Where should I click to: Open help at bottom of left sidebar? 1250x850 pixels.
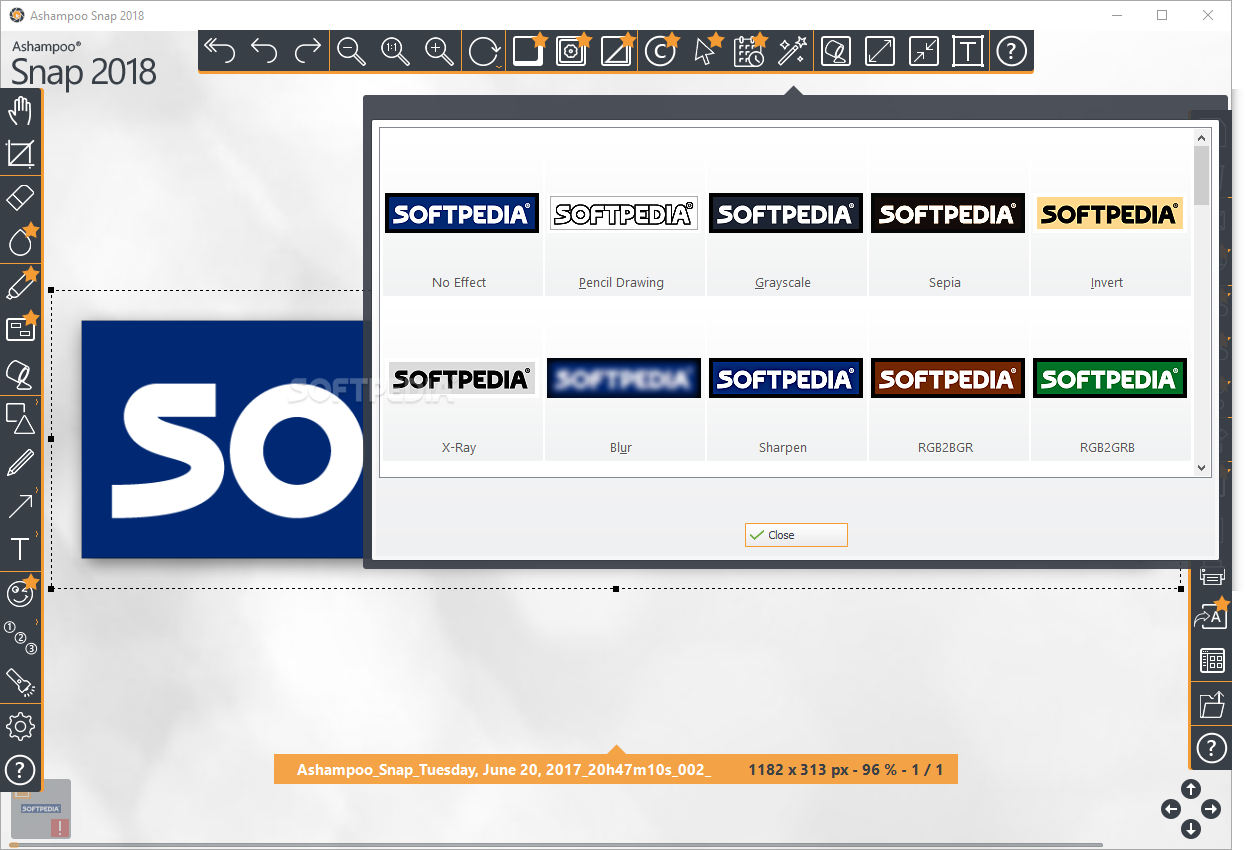point(20,770)
